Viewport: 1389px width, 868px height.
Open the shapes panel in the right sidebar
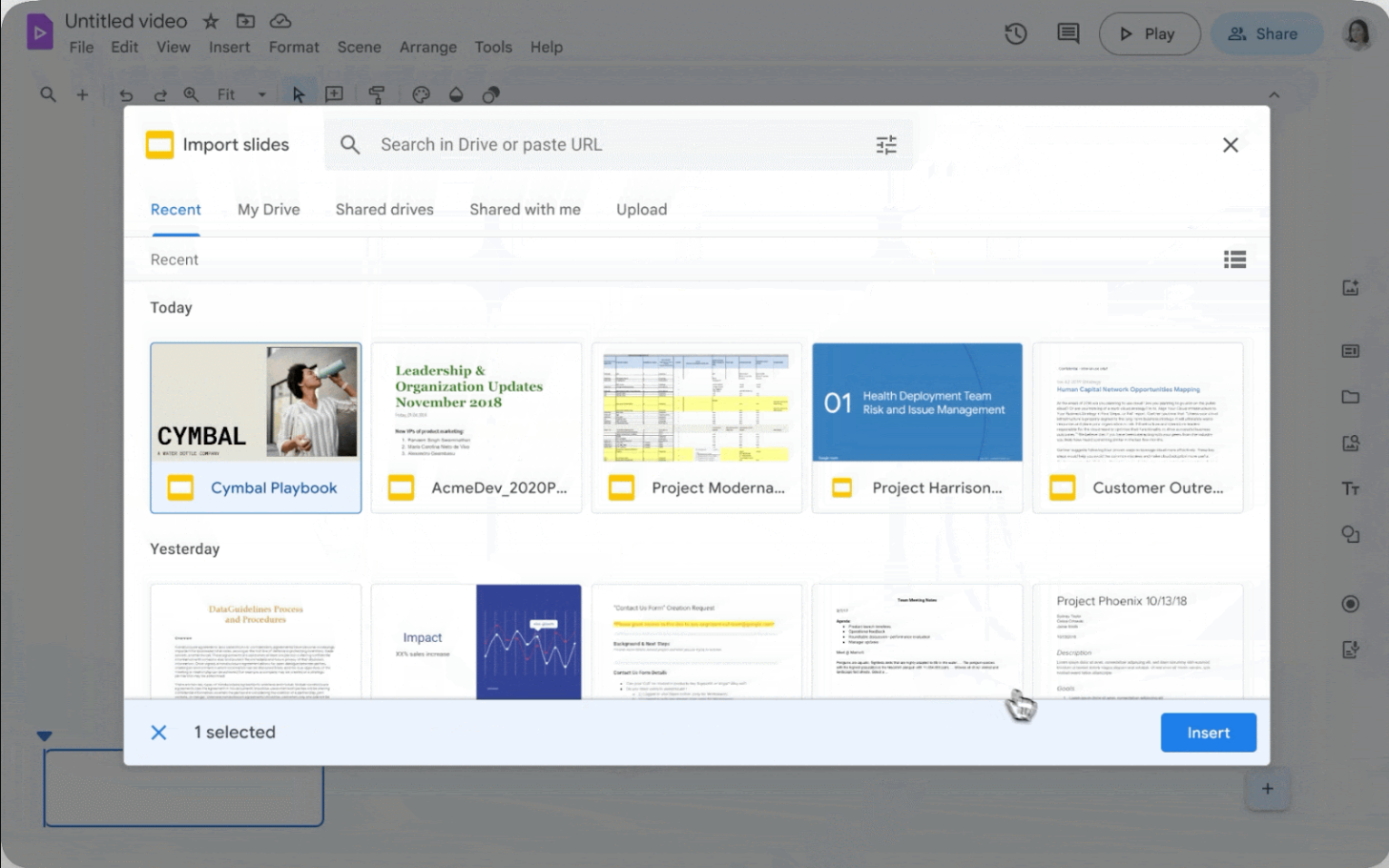click(x=1351, y=534)
